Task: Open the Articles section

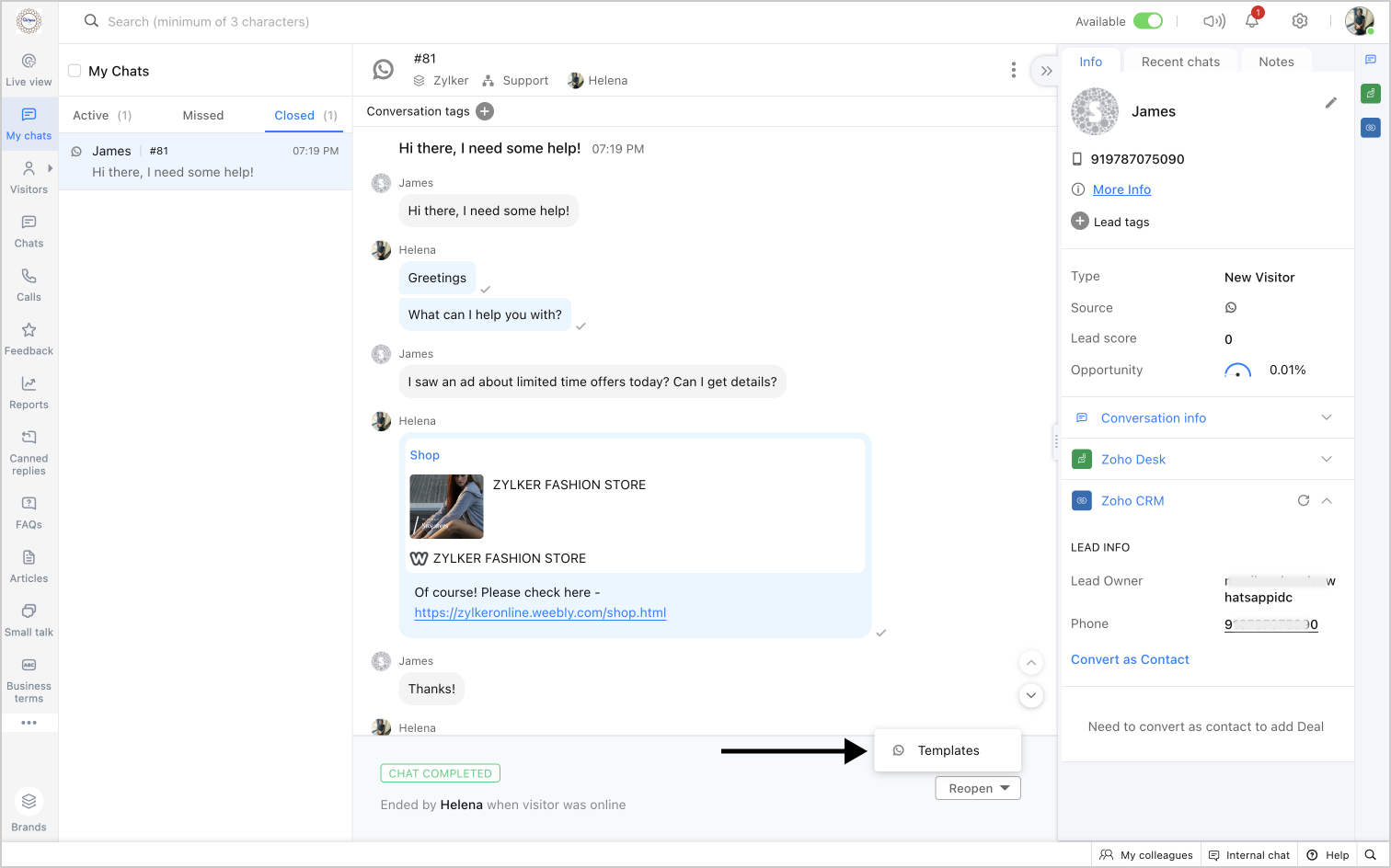Action: point(29,566)
